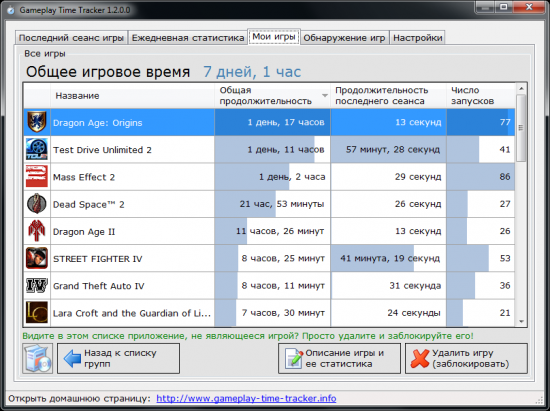Viewport: 550px width, 411px height.
Task: Click the 8 часов, 11 минут cell
Action: [x=272, y=285]
